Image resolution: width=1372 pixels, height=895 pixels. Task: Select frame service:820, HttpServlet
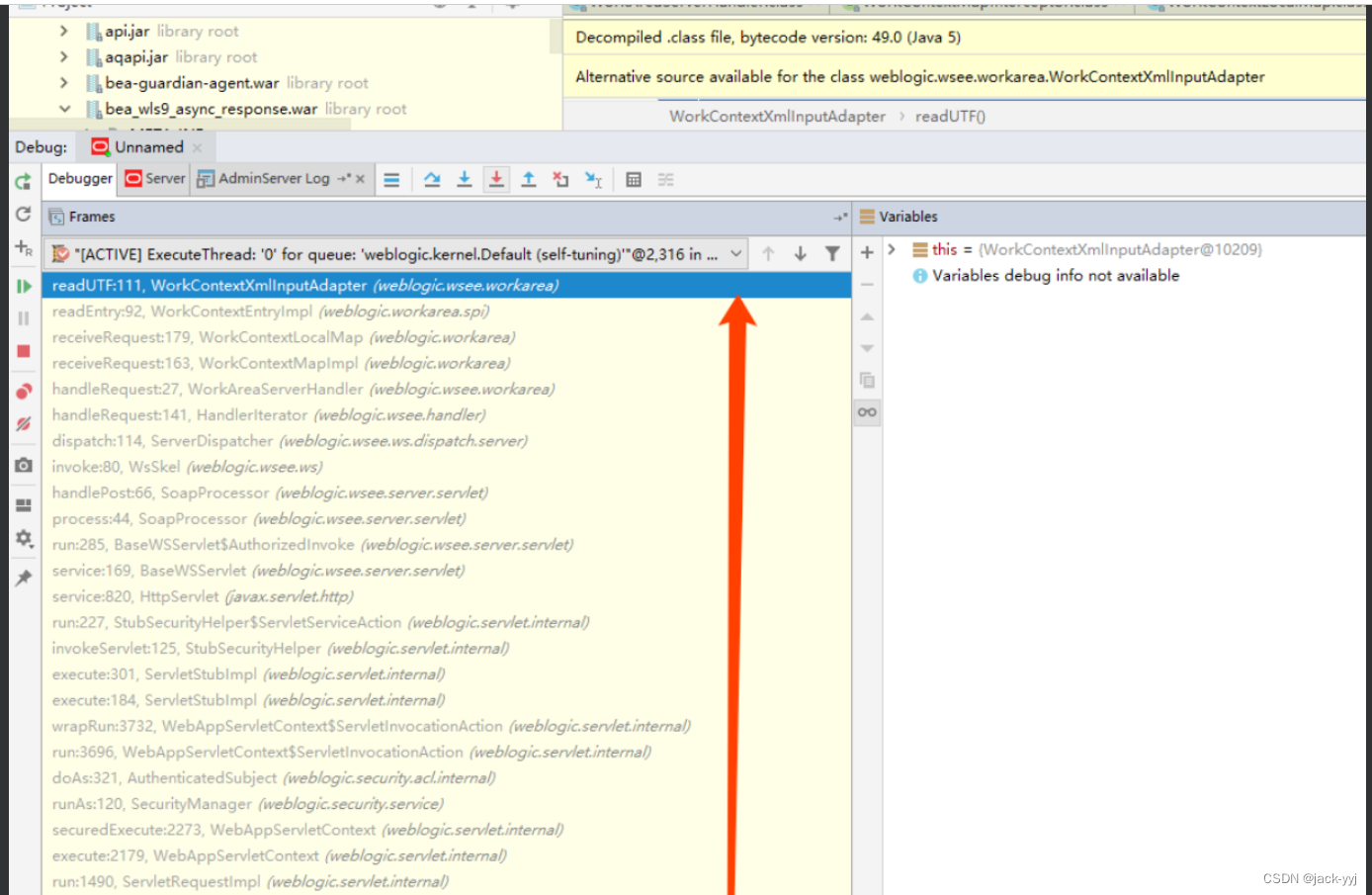tap(447, 596)
